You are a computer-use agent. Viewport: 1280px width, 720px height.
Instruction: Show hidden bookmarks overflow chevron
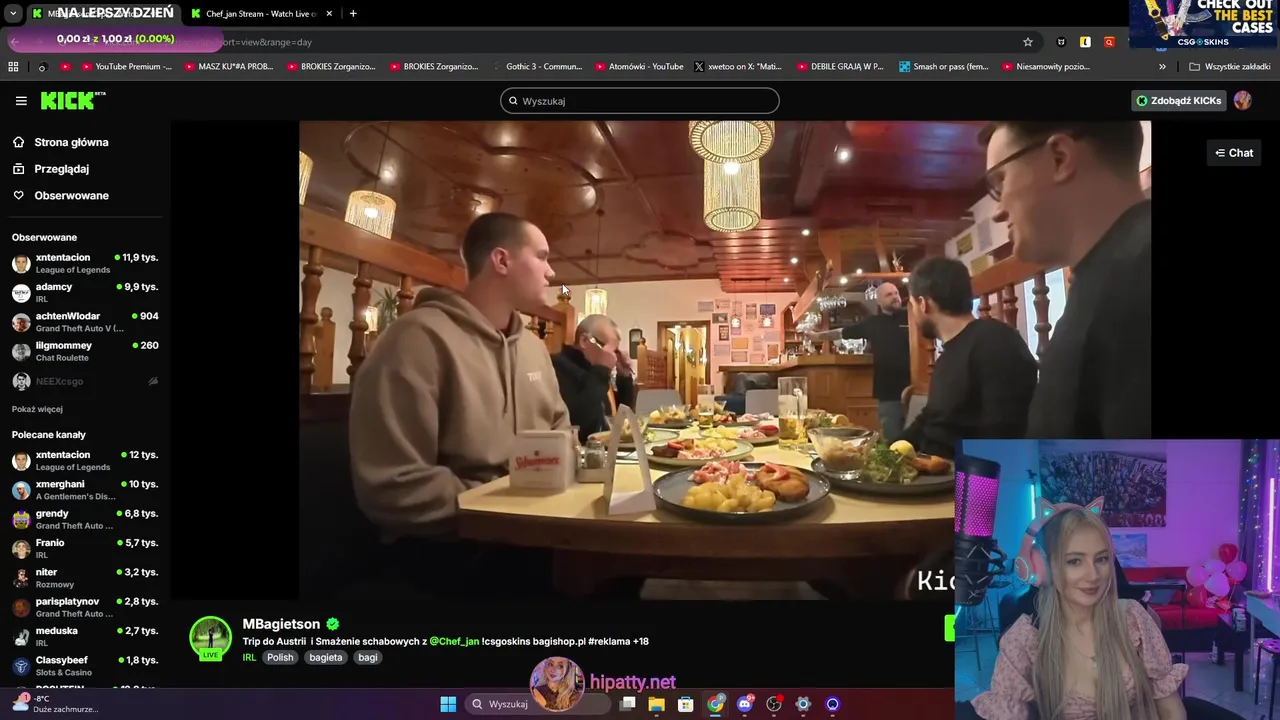pos(1162,67)
